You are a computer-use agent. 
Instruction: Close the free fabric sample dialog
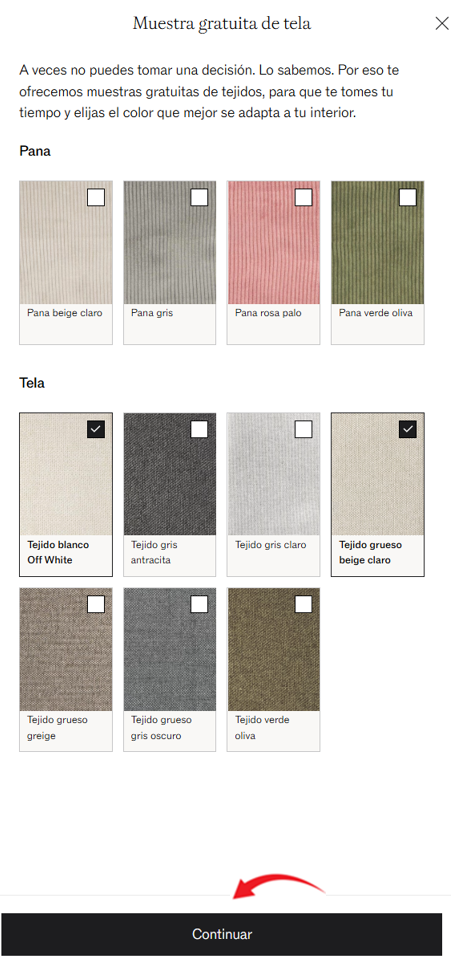click(442, 23)
